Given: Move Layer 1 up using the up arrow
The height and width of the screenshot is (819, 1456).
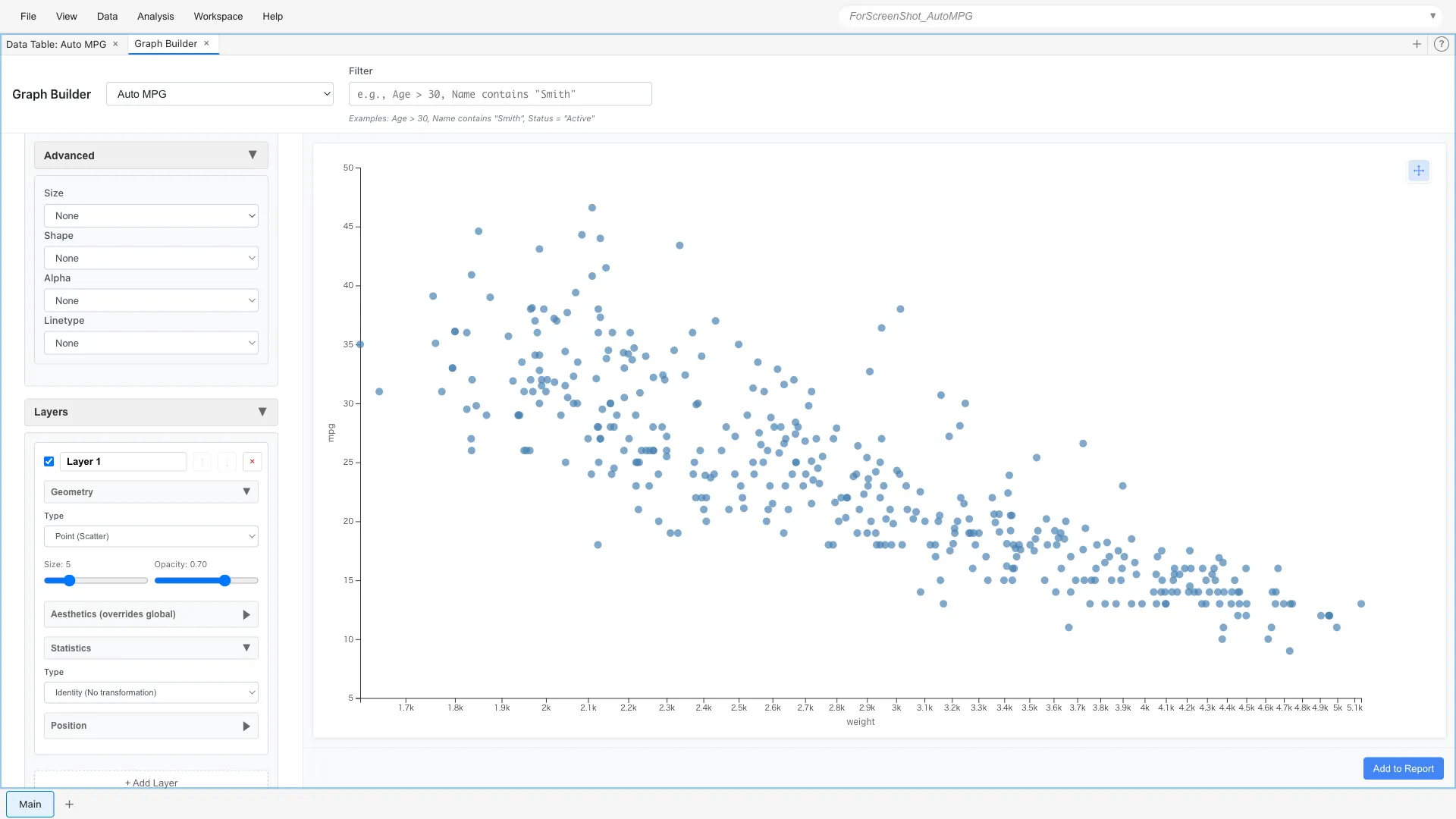Looking at the screenshot, I should (x=202, y=461).
